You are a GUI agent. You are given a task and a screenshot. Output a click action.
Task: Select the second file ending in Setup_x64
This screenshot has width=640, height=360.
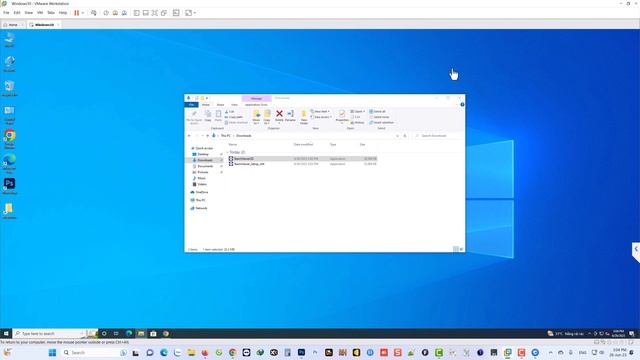point(249,164)
